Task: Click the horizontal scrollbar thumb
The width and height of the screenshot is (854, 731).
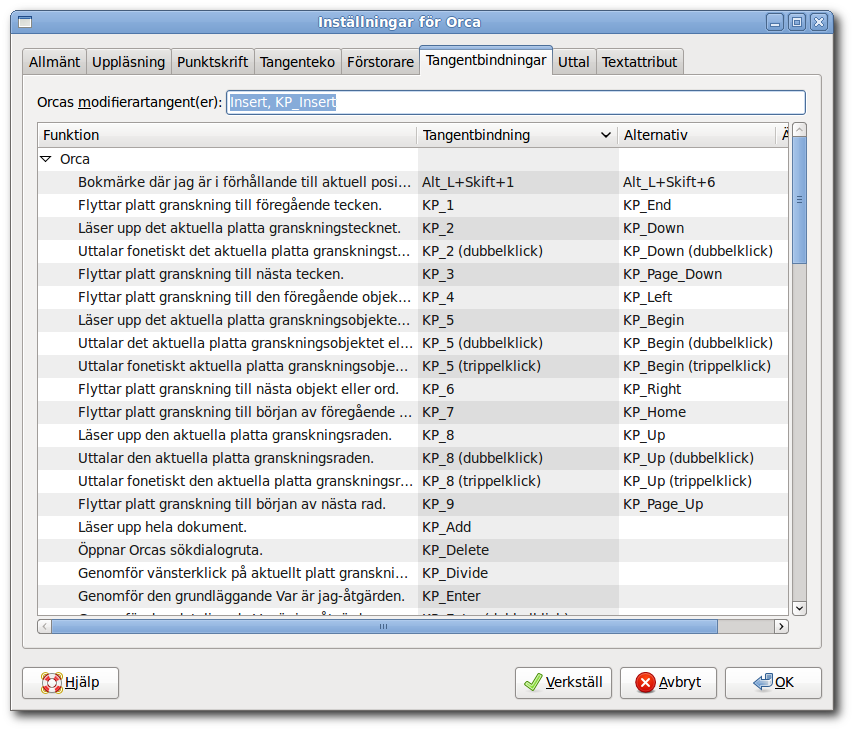Action: click(384, 626)
